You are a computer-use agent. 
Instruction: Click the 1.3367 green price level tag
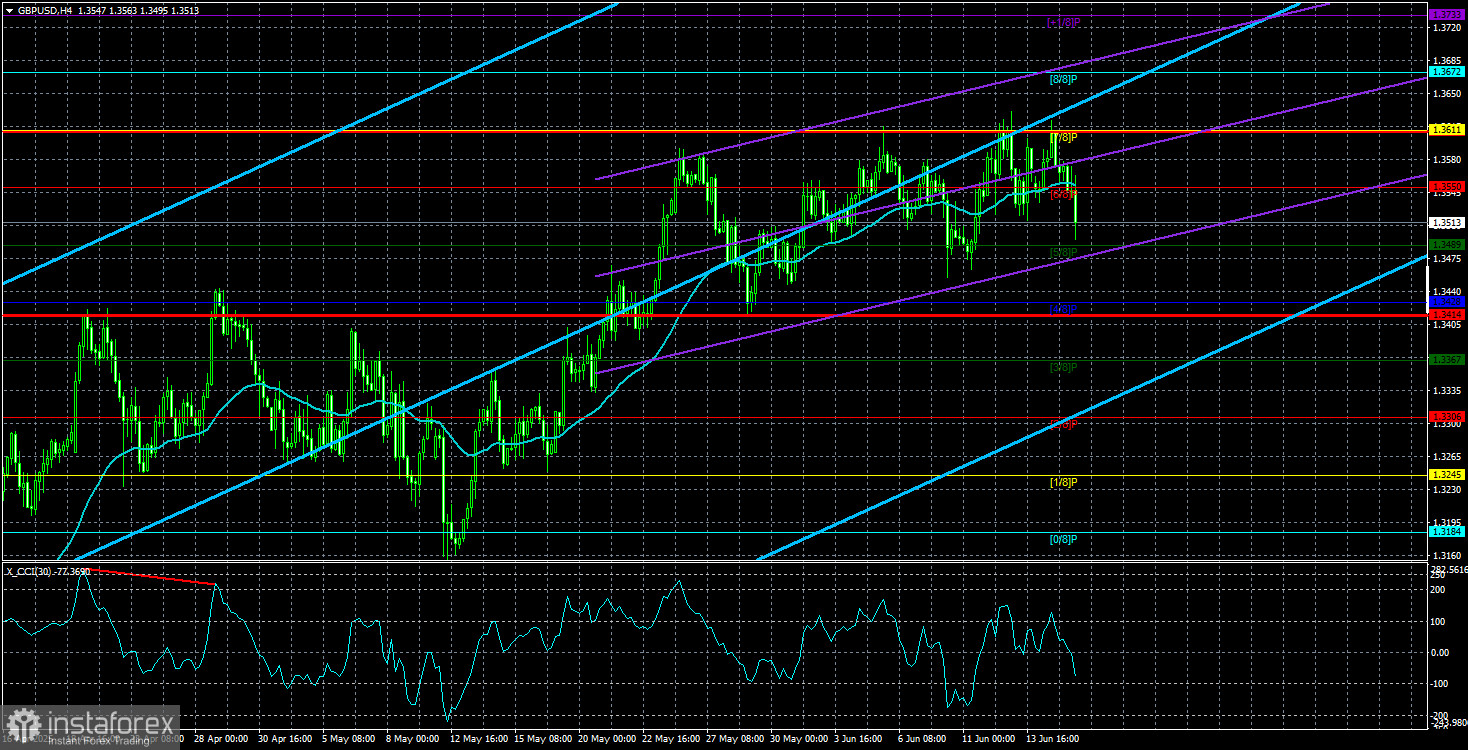pos(1447,359)
